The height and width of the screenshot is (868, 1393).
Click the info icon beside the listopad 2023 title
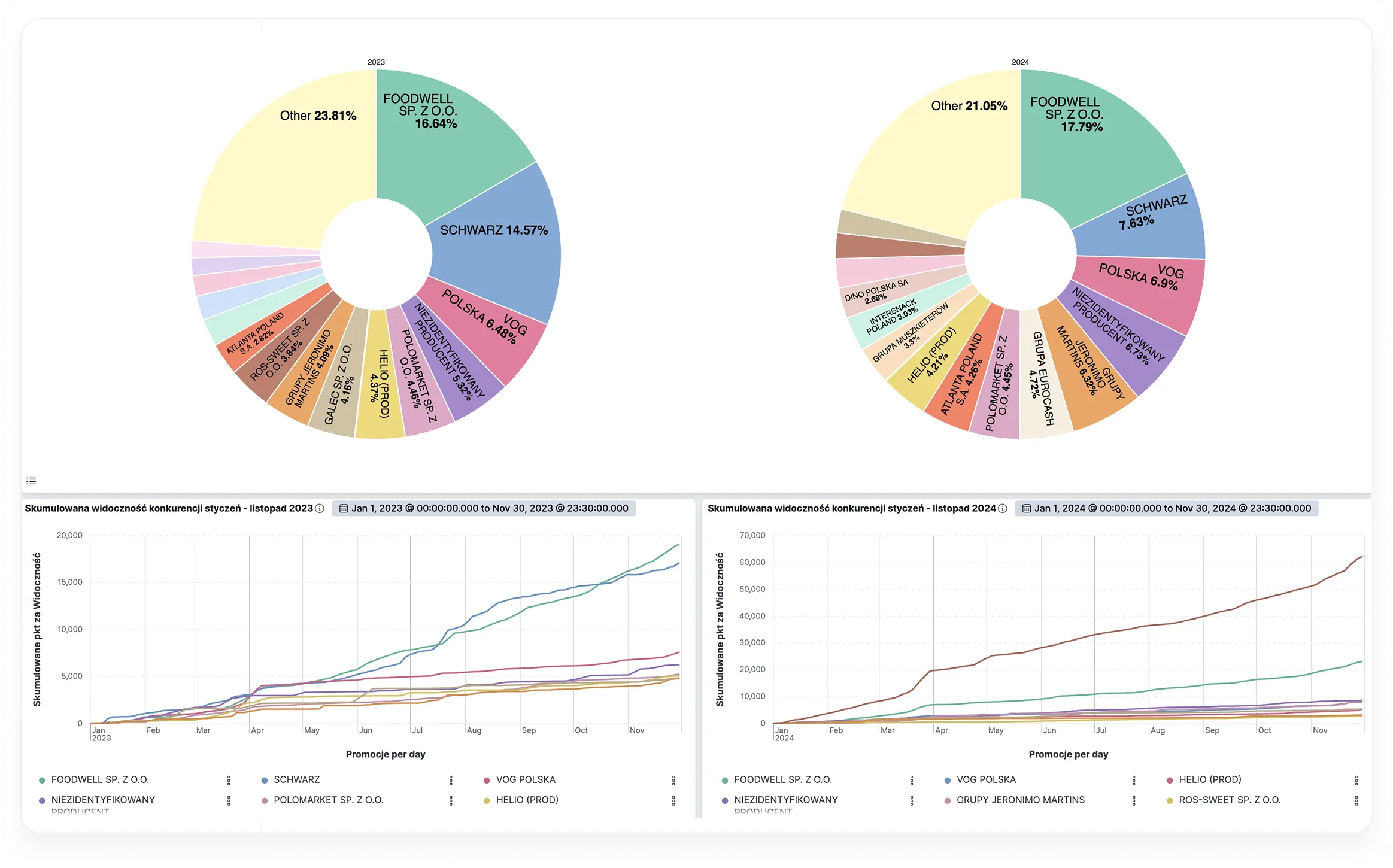pos(320,508)
